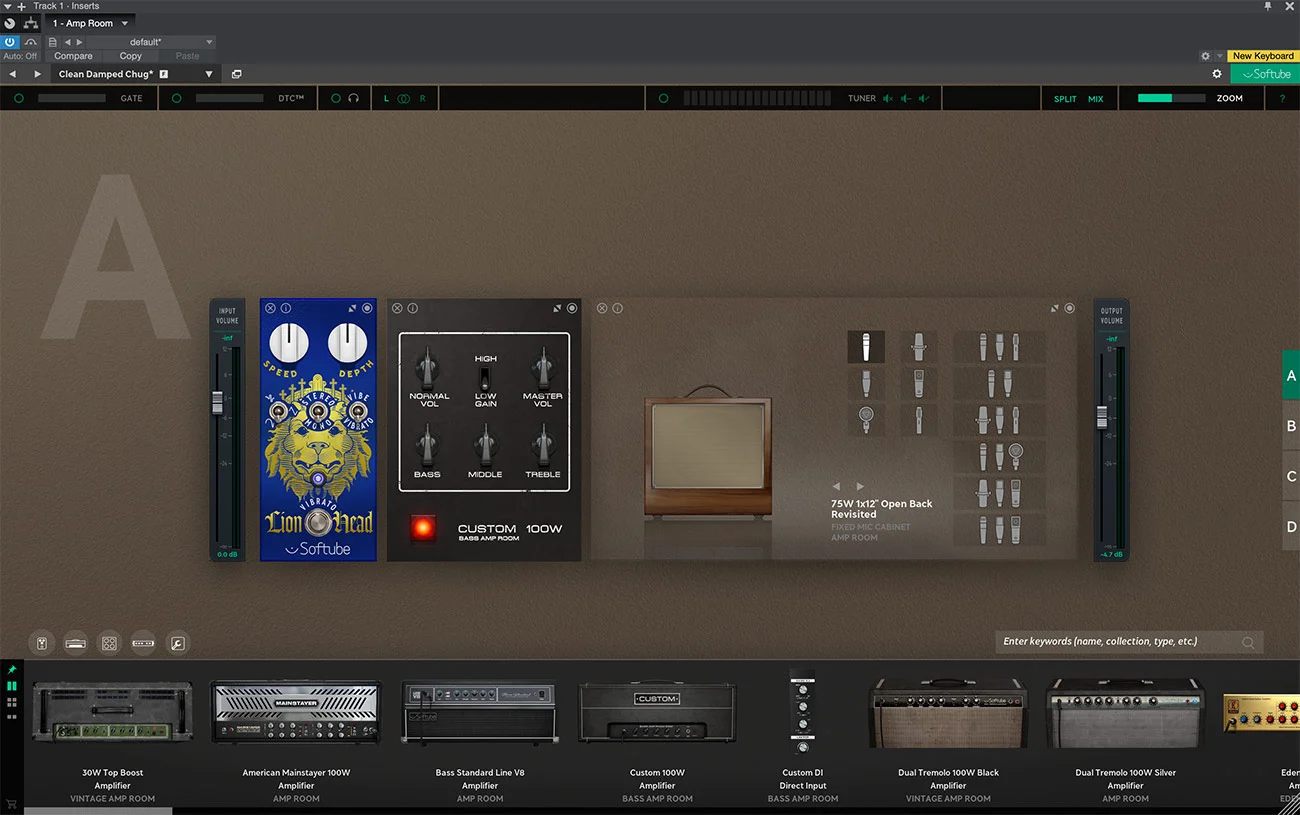The width and height of the screenshot is (1300, 815).
Task: Open the rack effects category filter icon
Action: click(143, 643)
